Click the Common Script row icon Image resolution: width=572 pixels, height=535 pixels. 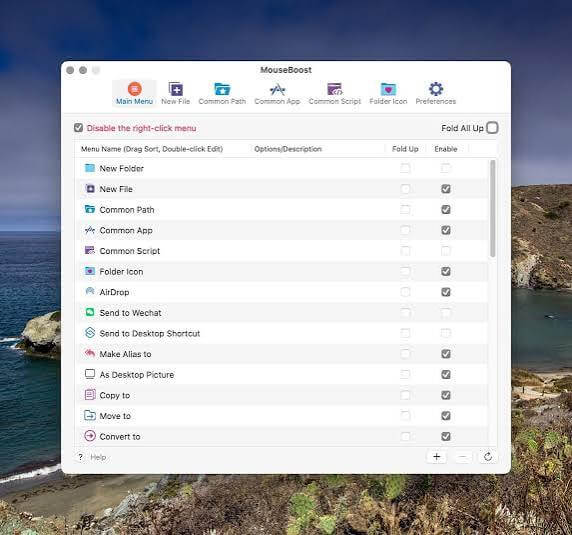click(x=90, y=251)
